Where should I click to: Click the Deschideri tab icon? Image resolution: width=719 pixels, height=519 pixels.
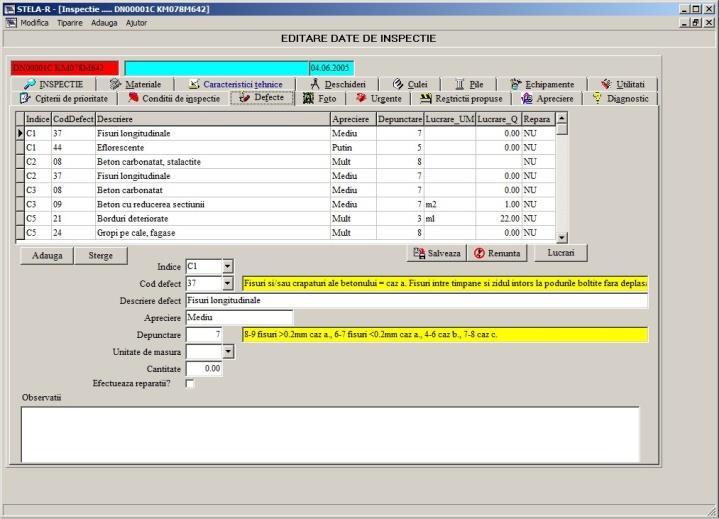[x=315, y=84]
